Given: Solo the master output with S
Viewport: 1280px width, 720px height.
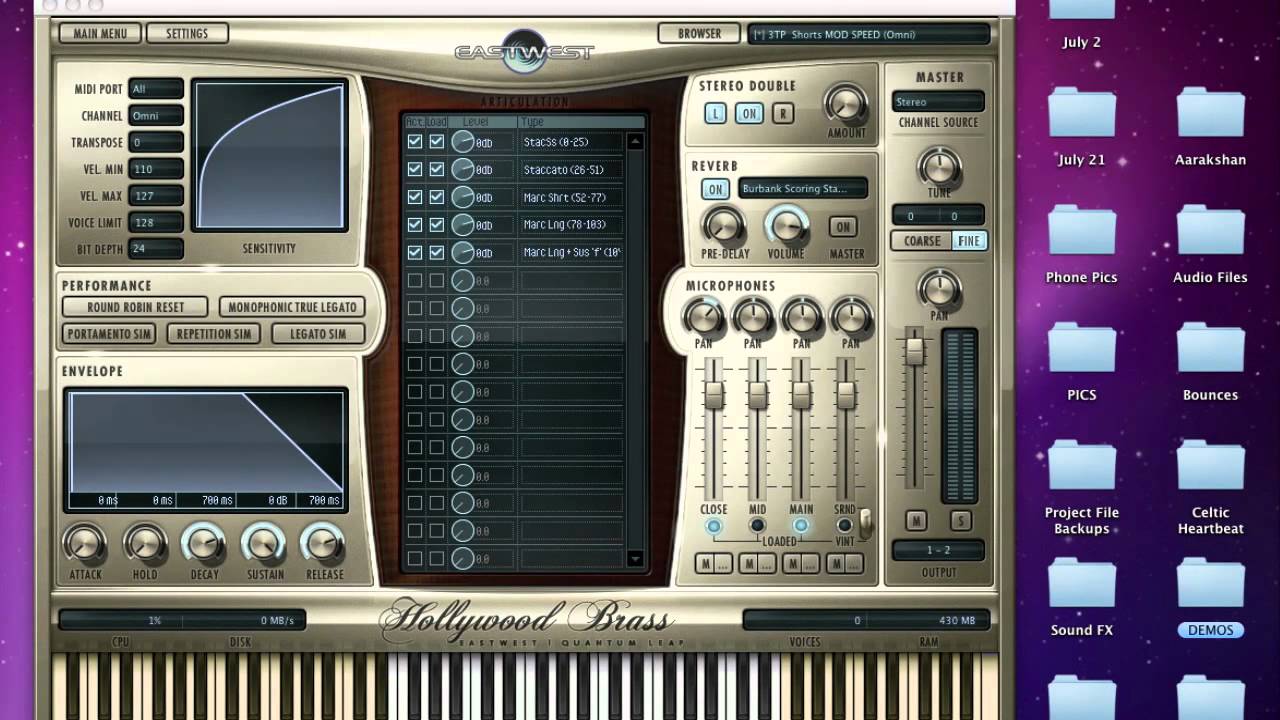Looking at the screenshot, I should [x=961, y=521].
